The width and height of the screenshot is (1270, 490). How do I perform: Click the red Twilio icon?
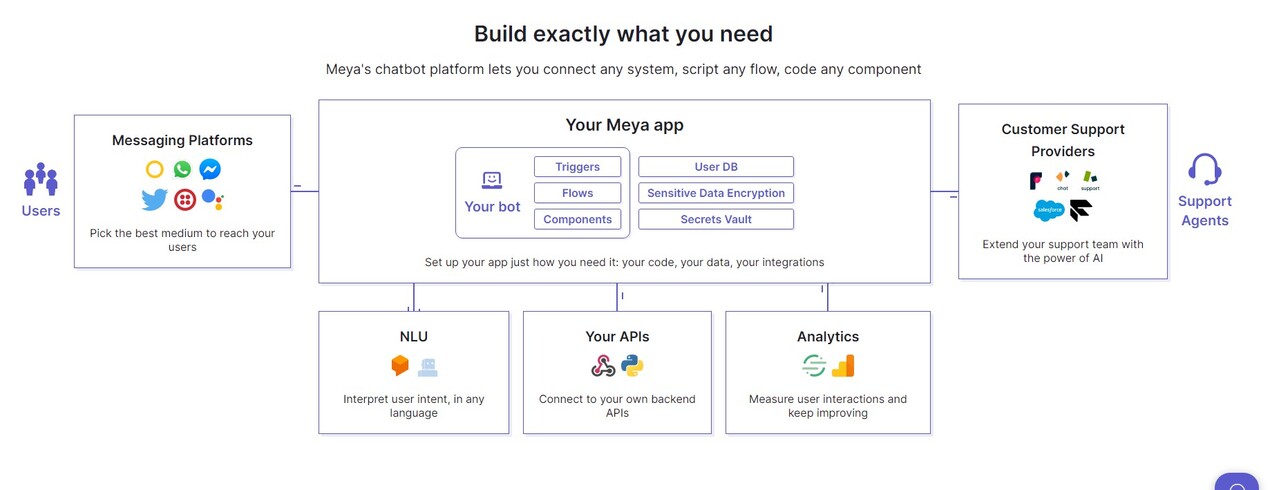185,200
